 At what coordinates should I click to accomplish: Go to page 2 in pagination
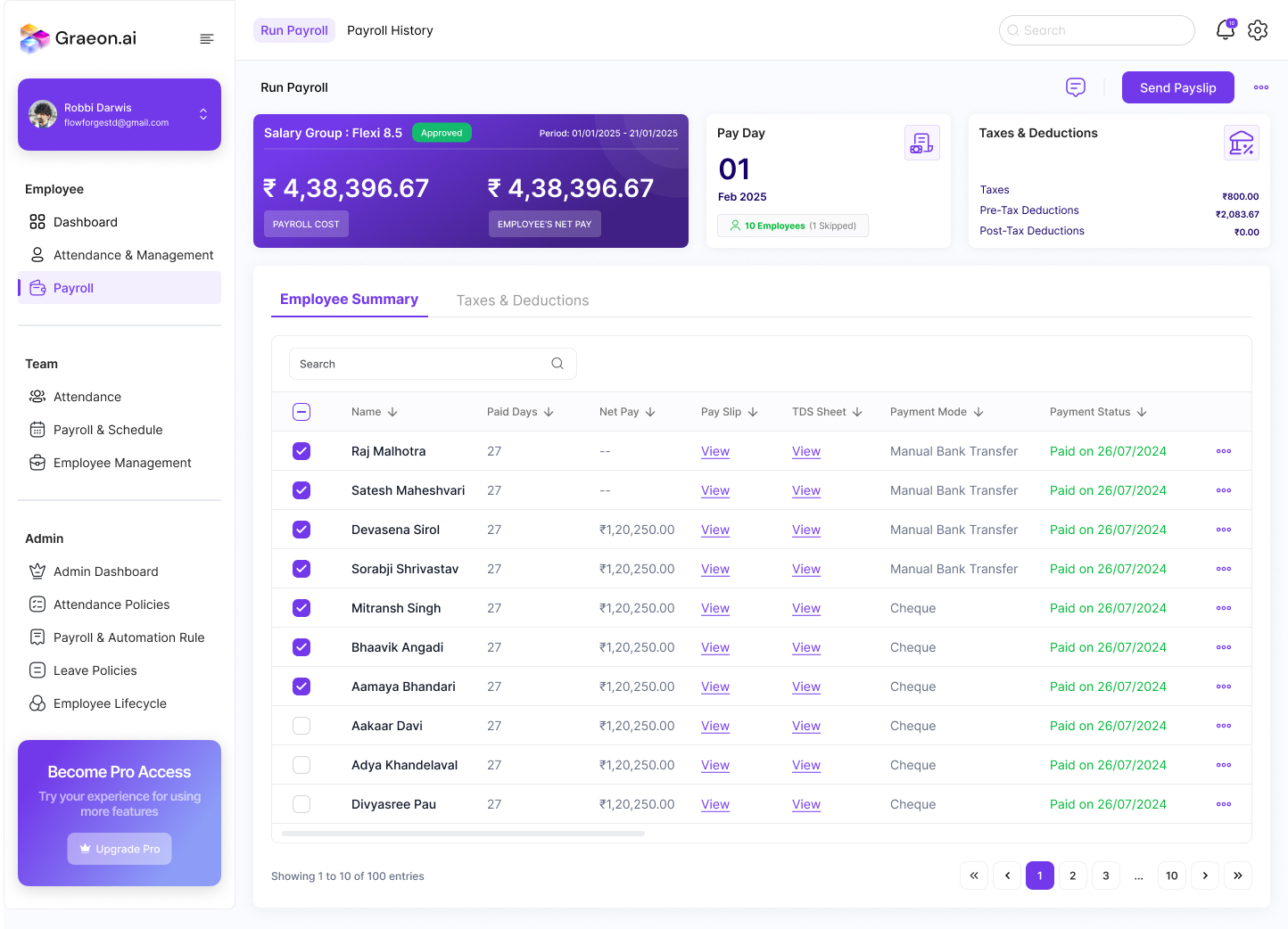point(1072,876)
